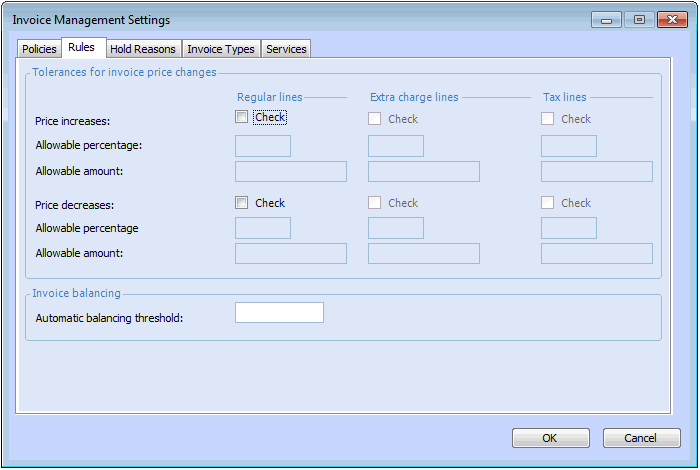Click Regular lines decrease allowable amount field
This screenshot has height=470, width=700.
pos(290,253)
